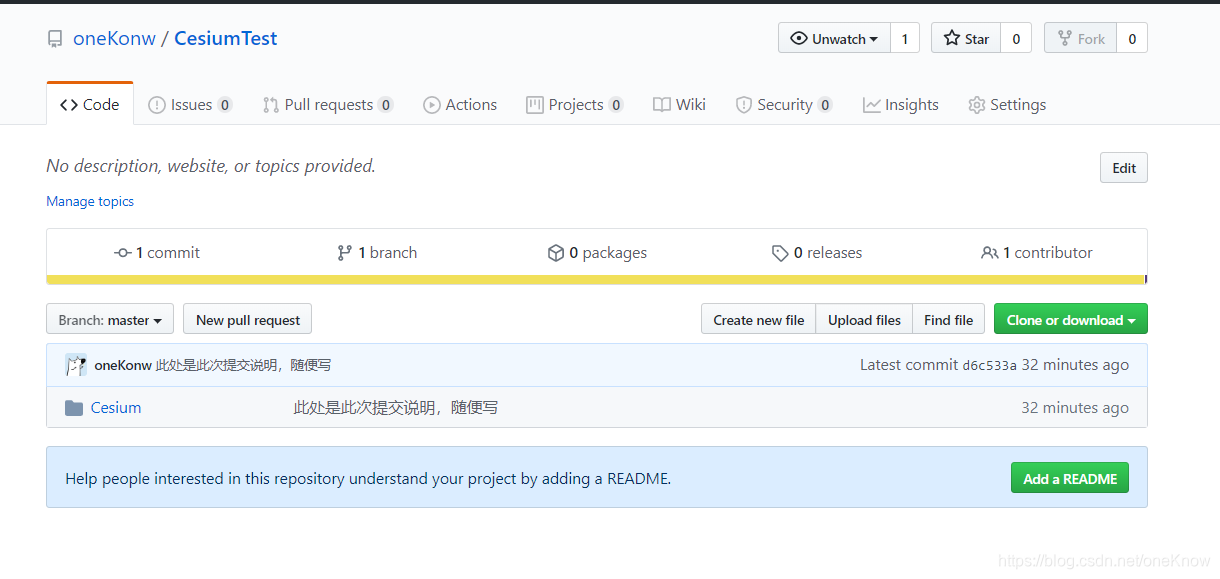Open the Wiki tab
Screen dimensions: 1220x579
point(680,105)
